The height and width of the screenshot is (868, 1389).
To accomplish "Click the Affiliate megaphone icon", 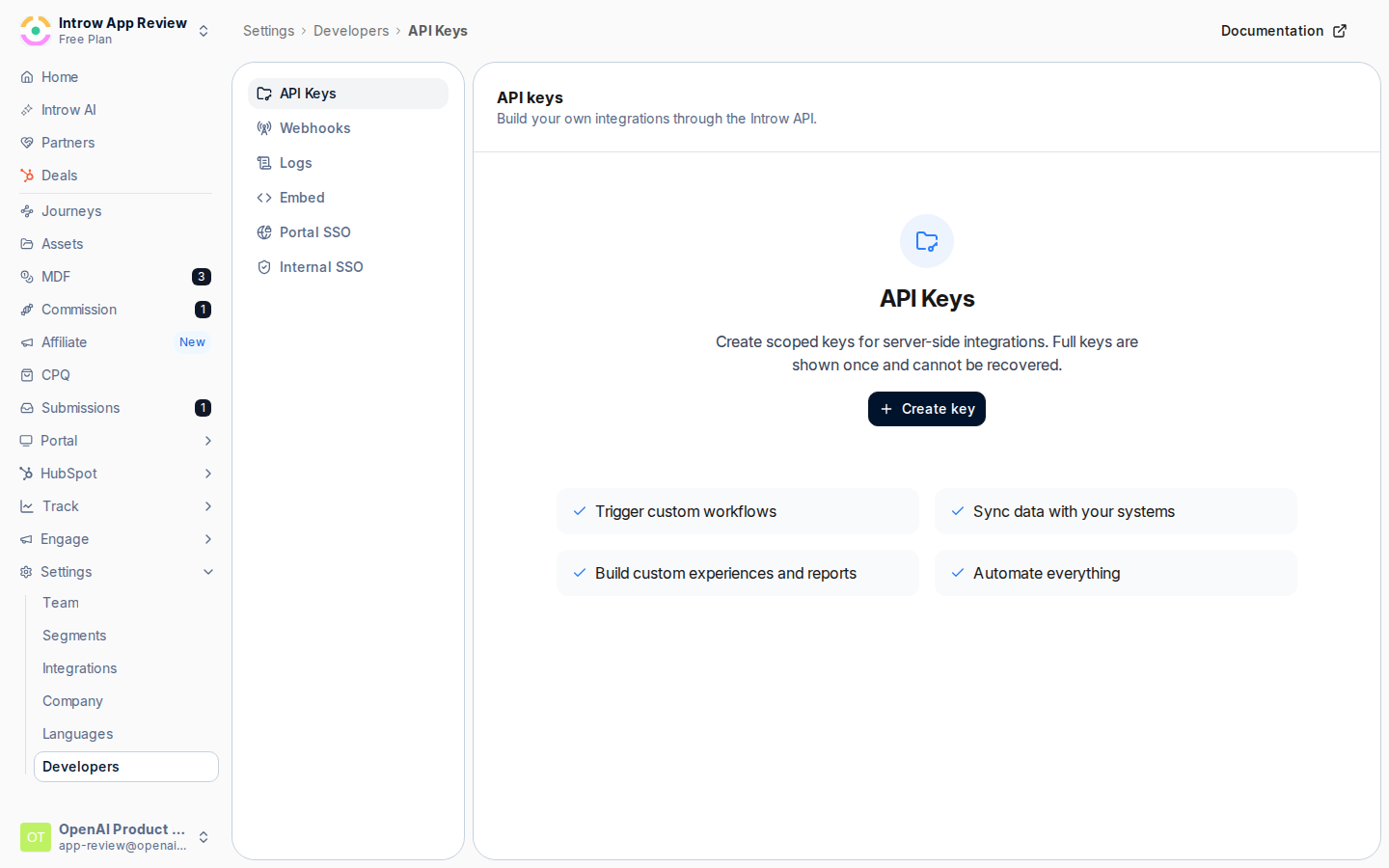I will click(x=27, y=342).
